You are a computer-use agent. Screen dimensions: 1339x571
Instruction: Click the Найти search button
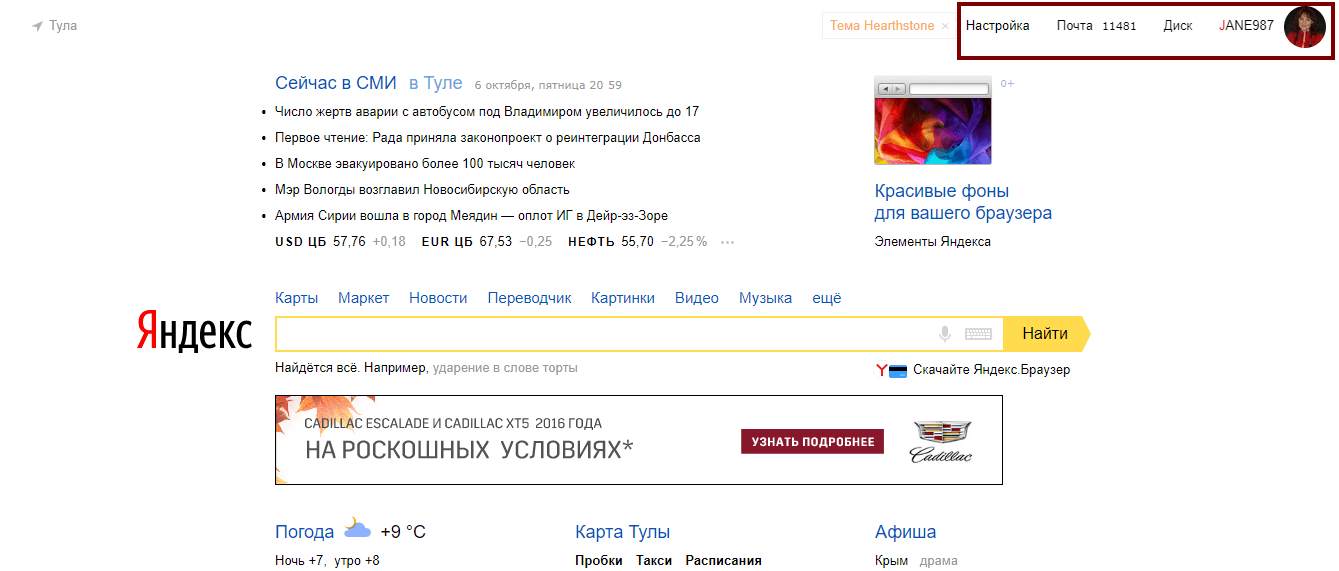point(1045,334)
